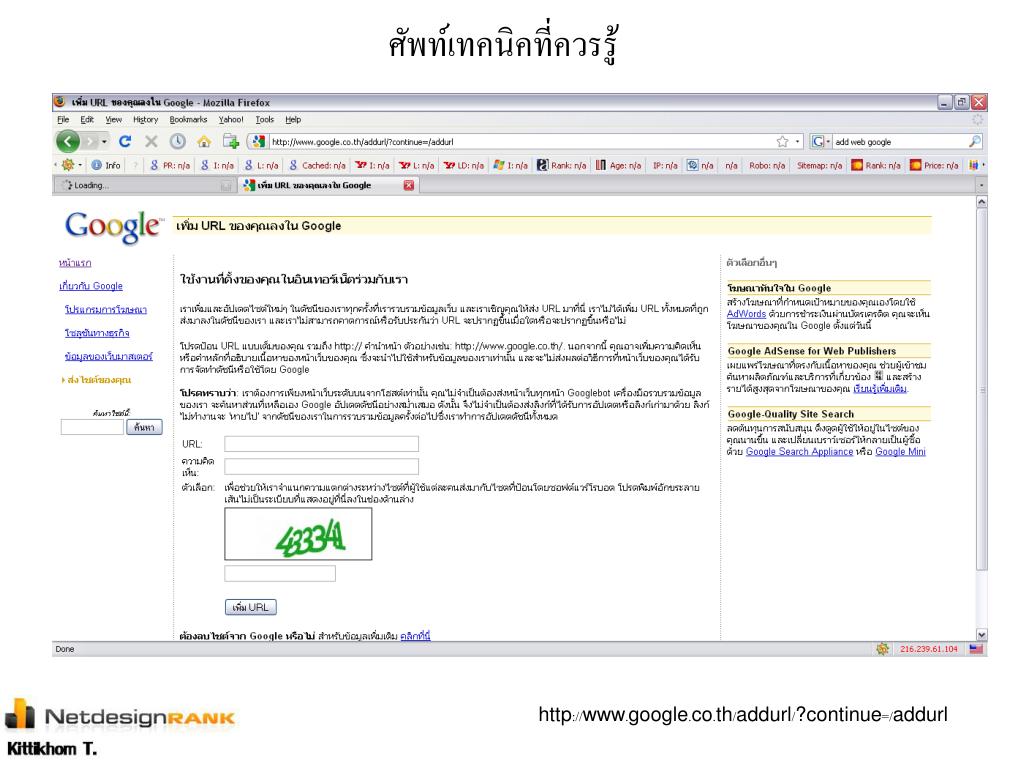Screen dimensions: 1024x768
Task: Select the เพิ่ม URL ของคุณลงใน Google tab
Action: click(327, 185)
